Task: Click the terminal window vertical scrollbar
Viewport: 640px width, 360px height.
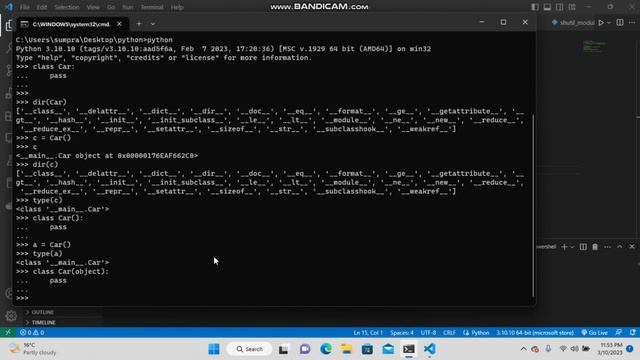Action: point(533,206)
